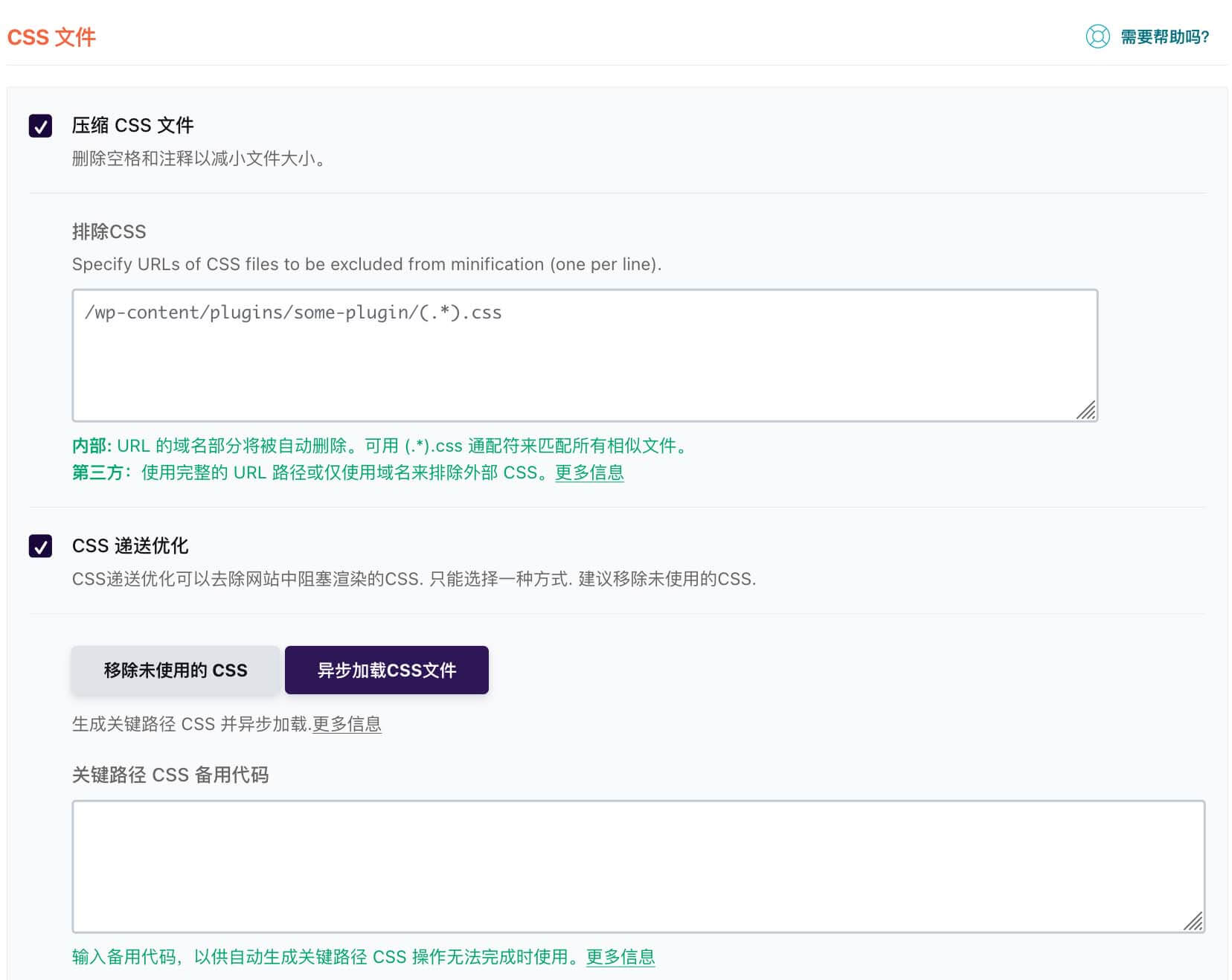The width and height of the screenshot is (1232, 980).
Task: Grab the 排除CSS textarea resize handle
Action: [1086, 410]
